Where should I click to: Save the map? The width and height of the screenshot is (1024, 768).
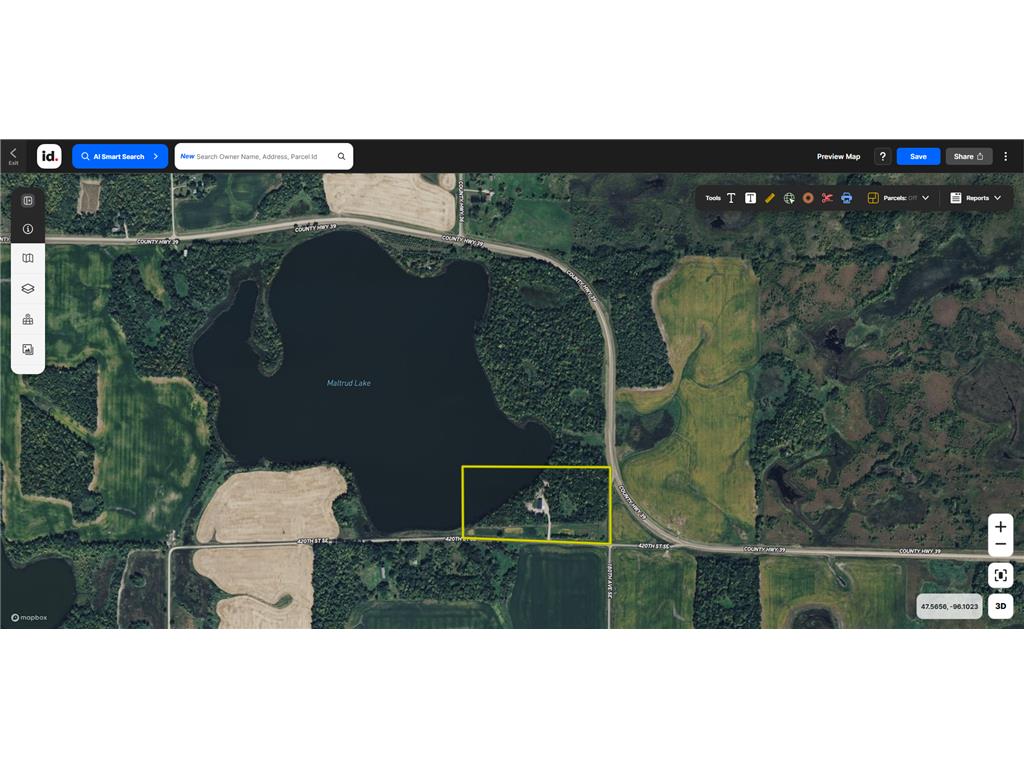[918, 157]
